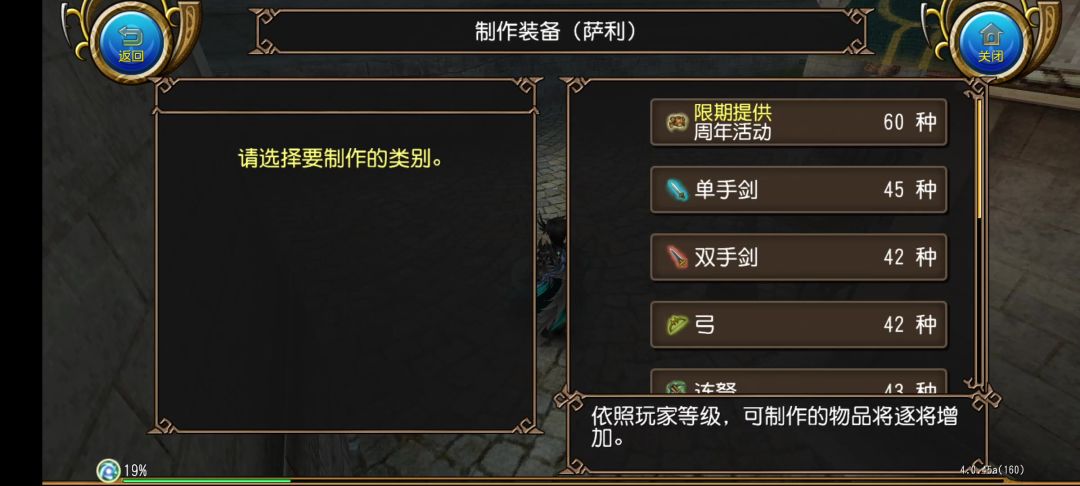Click the 请选择要制作的类别 prompt text
This screenshot has height=486, width=1080.
[340, 158]
